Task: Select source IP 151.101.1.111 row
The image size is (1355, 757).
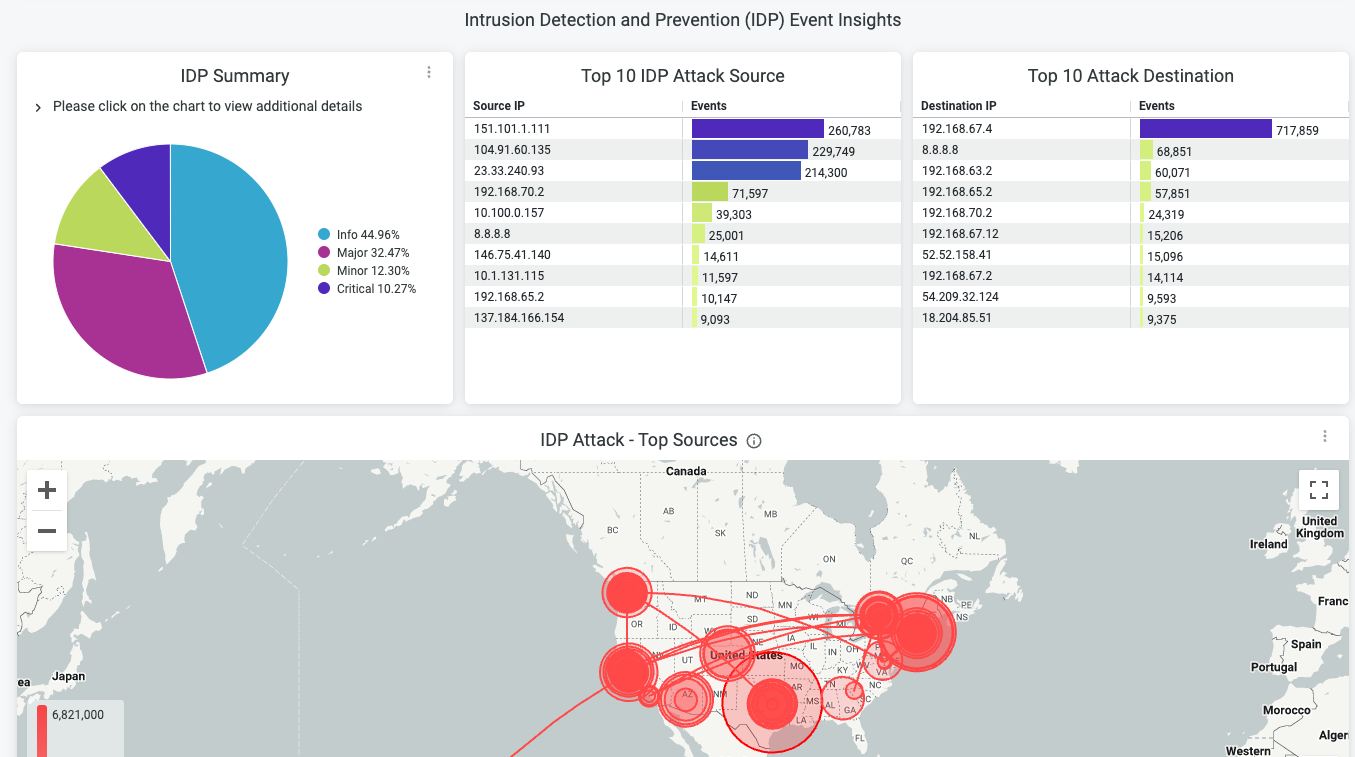Action: pyautogui.click(x=512, y=129)
